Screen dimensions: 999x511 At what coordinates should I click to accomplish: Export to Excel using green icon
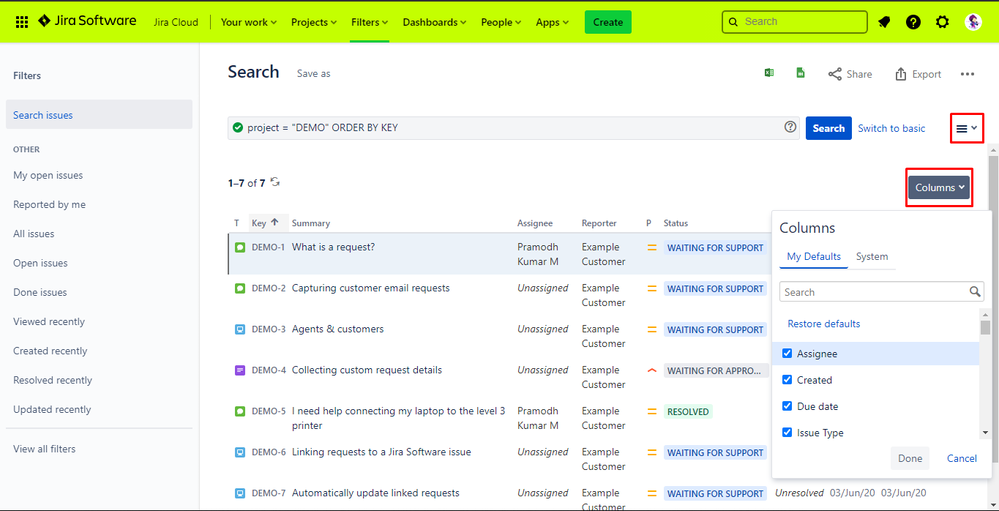769,73
